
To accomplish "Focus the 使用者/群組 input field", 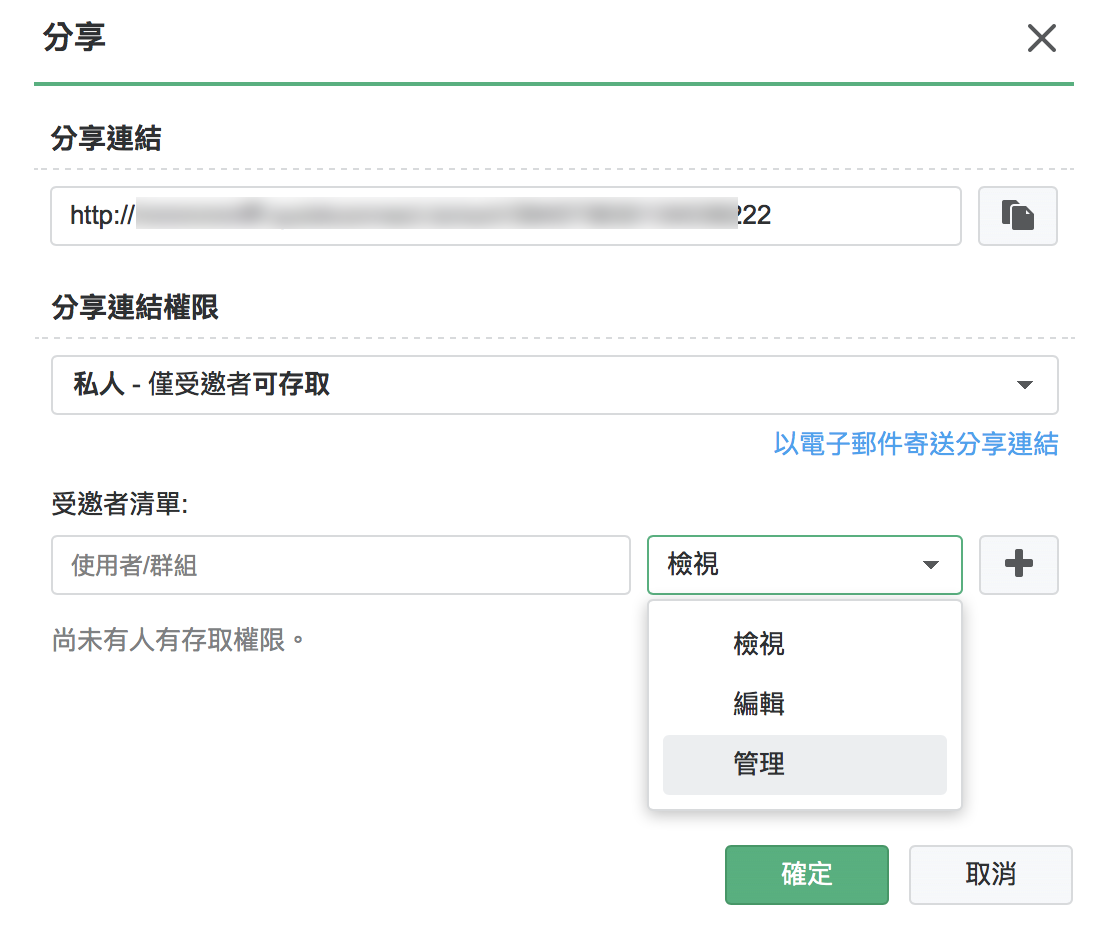I will [x=340, y=565].
